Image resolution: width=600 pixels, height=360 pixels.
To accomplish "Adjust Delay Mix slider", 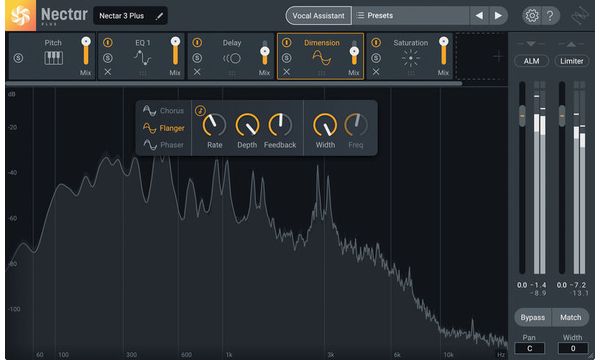I will click(264, 52).
